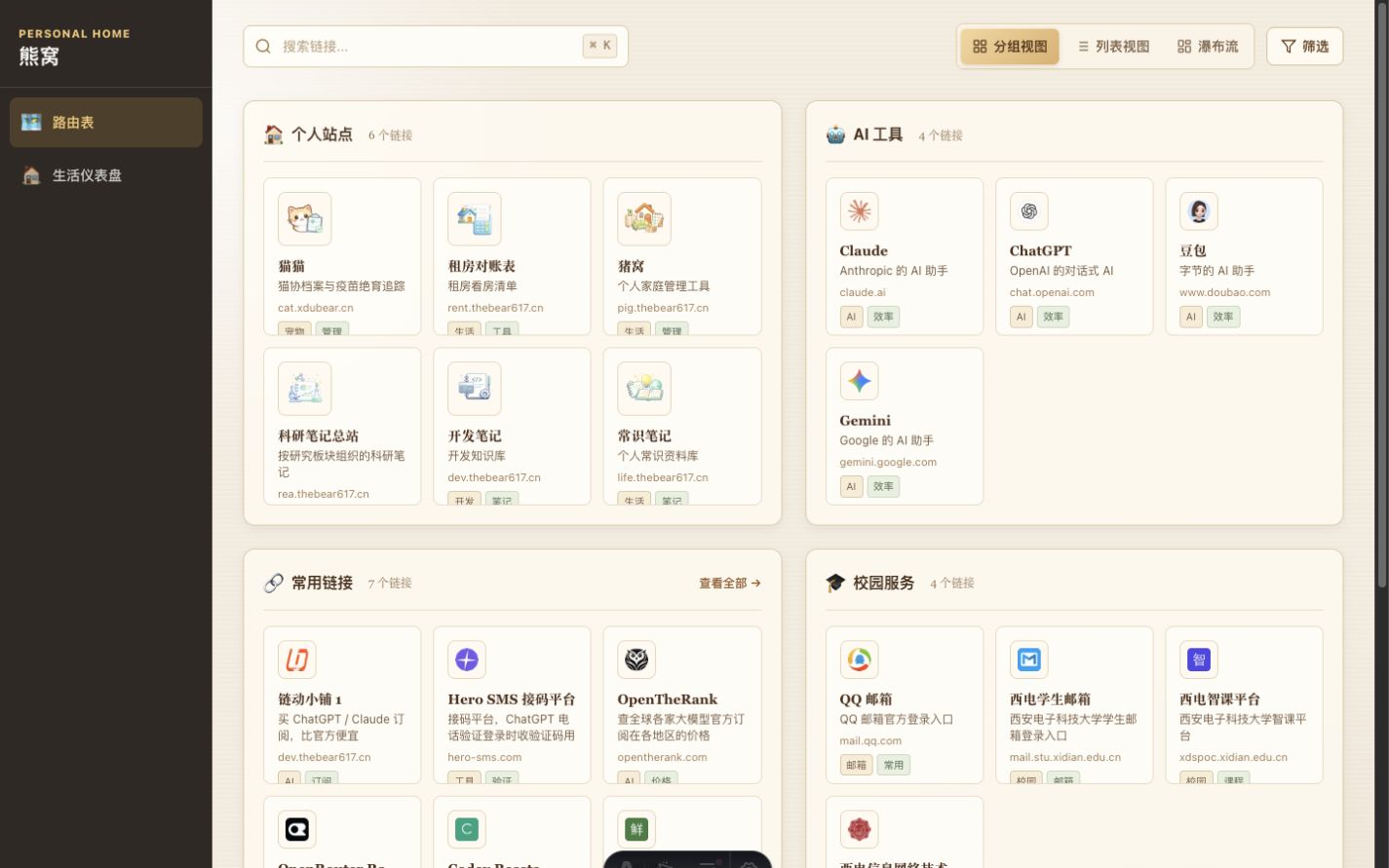Screen dimensions: 1389x868
Task: Switch to 分组视图 grouped view
Action: pos(1010,46)
